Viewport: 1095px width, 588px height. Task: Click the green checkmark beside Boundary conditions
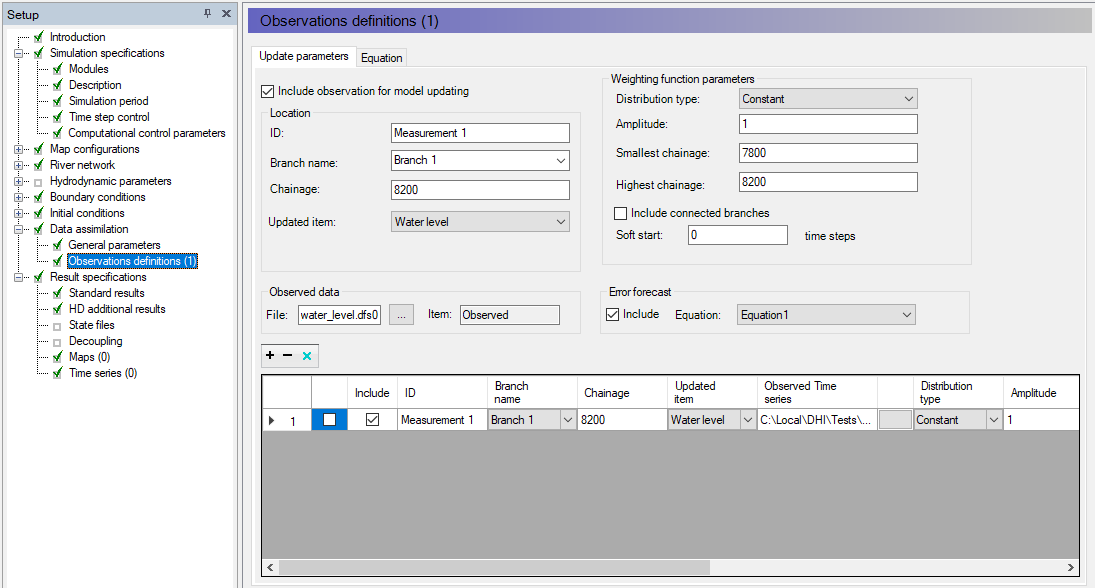[38, 197]
